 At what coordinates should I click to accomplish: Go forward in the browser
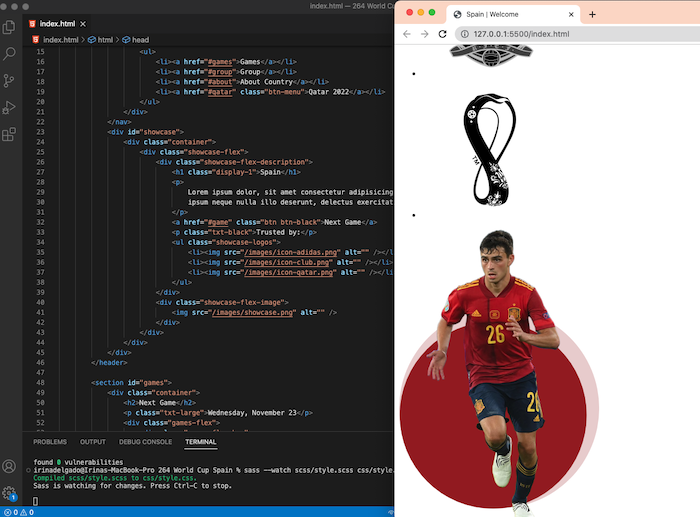coord(425,34)
